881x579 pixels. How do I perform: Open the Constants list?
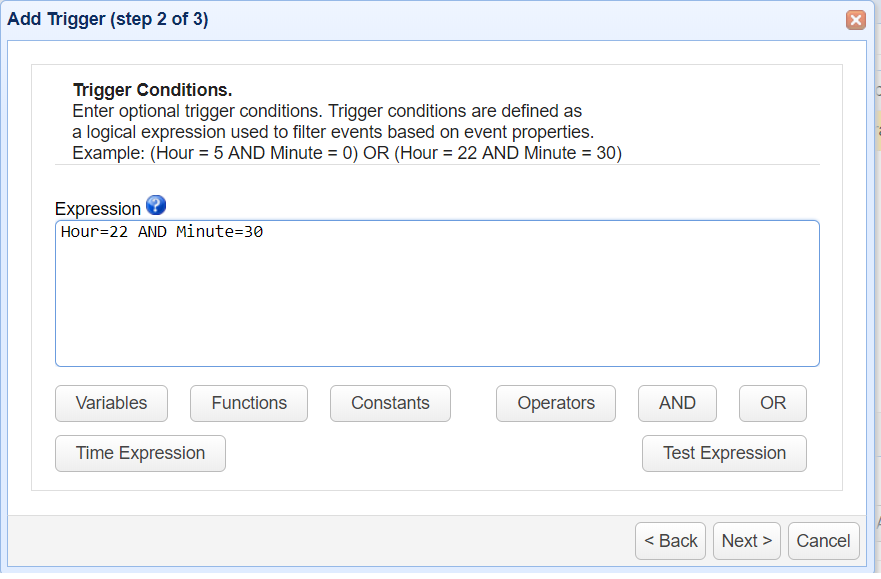click(x=390, y=403)
